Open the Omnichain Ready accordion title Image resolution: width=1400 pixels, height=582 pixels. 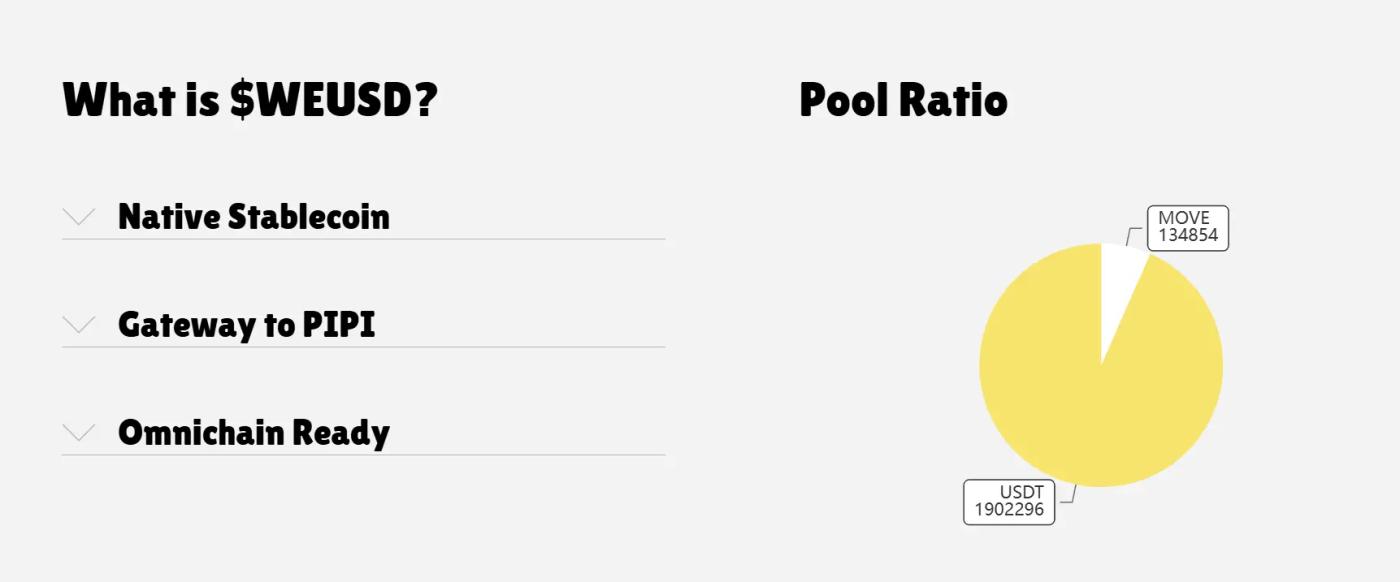tap(254, 432)
